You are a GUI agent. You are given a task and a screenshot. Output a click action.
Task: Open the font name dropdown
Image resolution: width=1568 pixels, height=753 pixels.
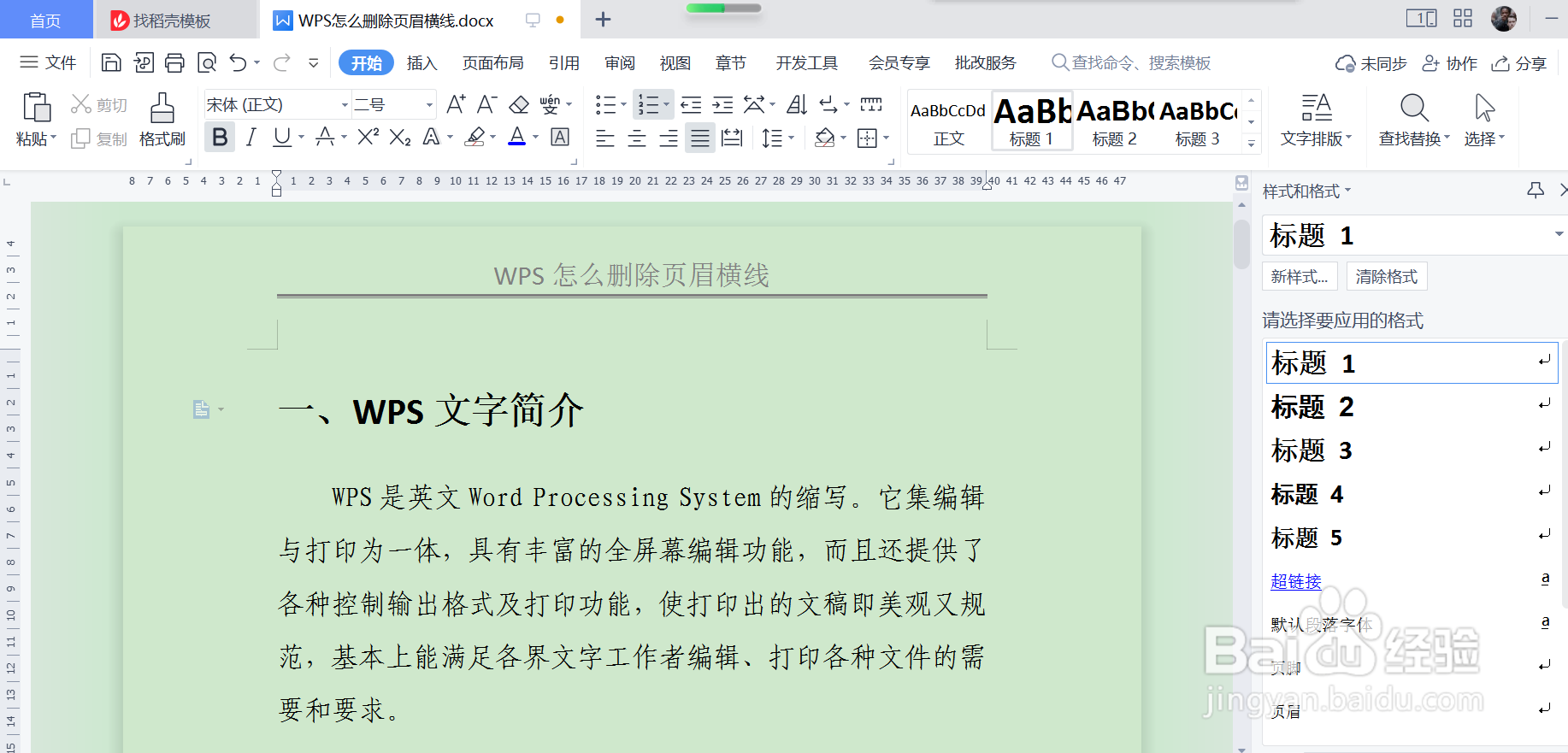[x=345, y=105]
